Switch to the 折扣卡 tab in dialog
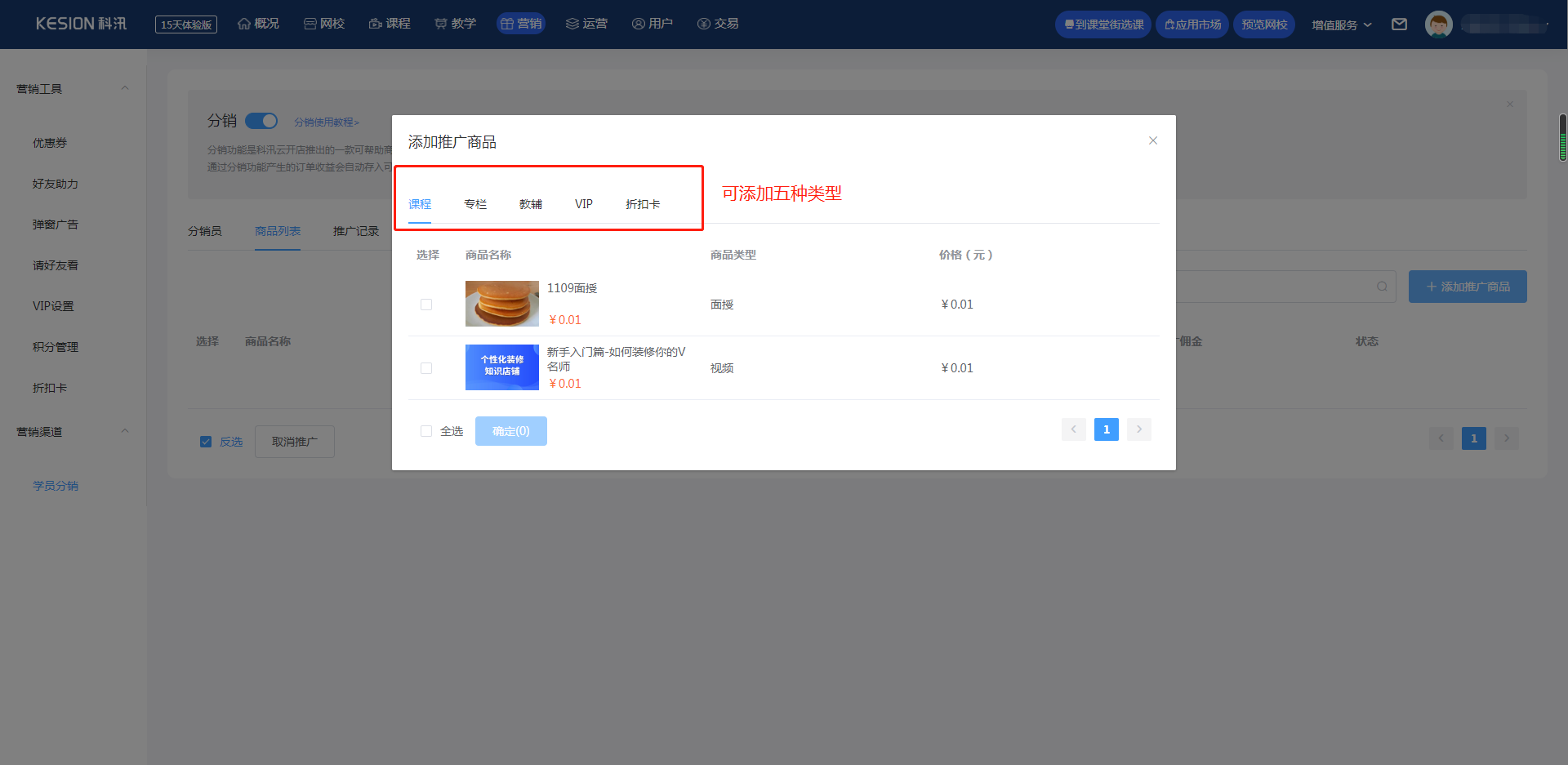The width and height of the screenshot is (1568, 765). click(643, 204)
